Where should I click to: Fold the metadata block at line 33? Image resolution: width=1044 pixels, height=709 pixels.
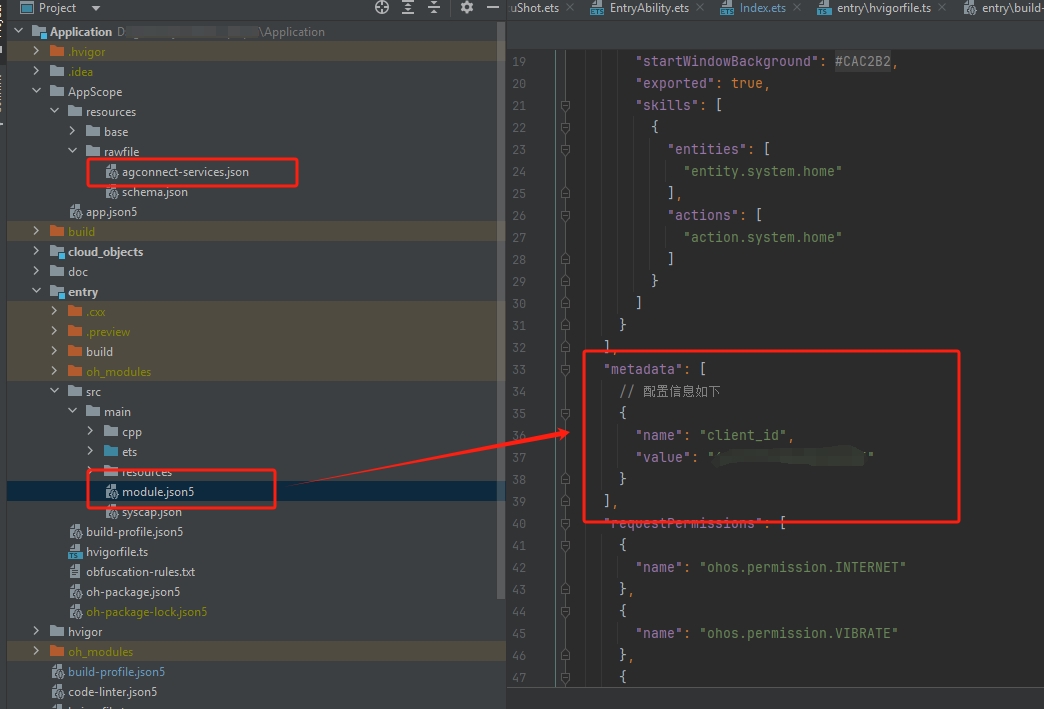[565, 369]
